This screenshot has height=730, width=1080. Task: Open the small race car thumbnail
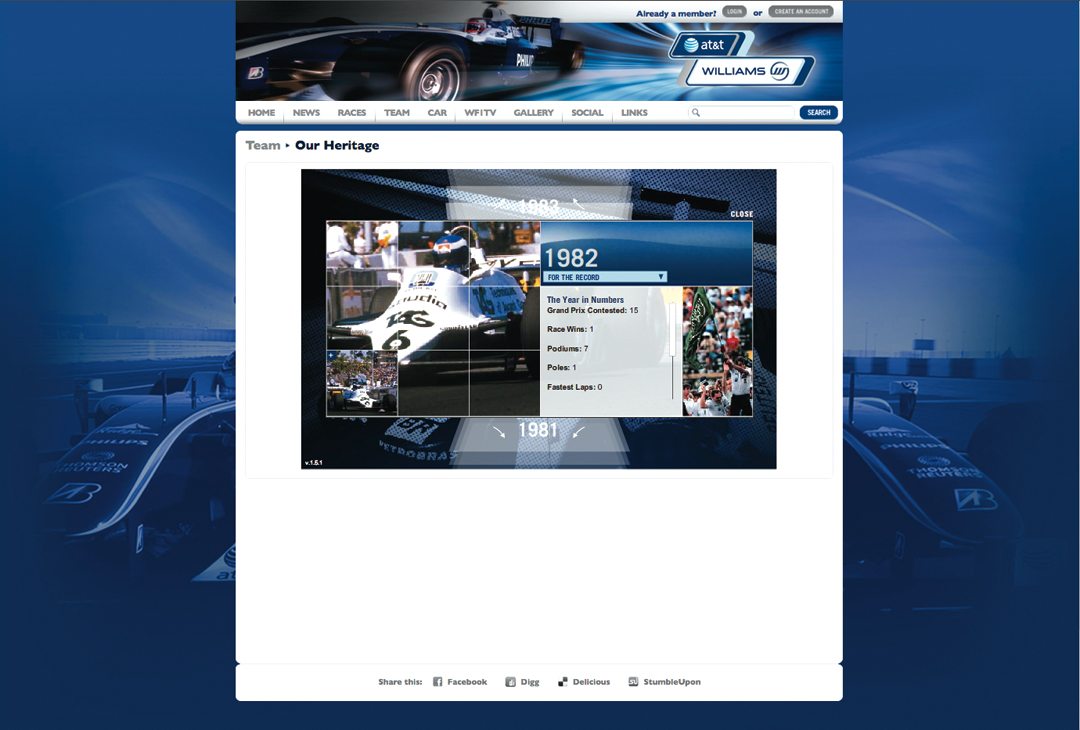362,383
